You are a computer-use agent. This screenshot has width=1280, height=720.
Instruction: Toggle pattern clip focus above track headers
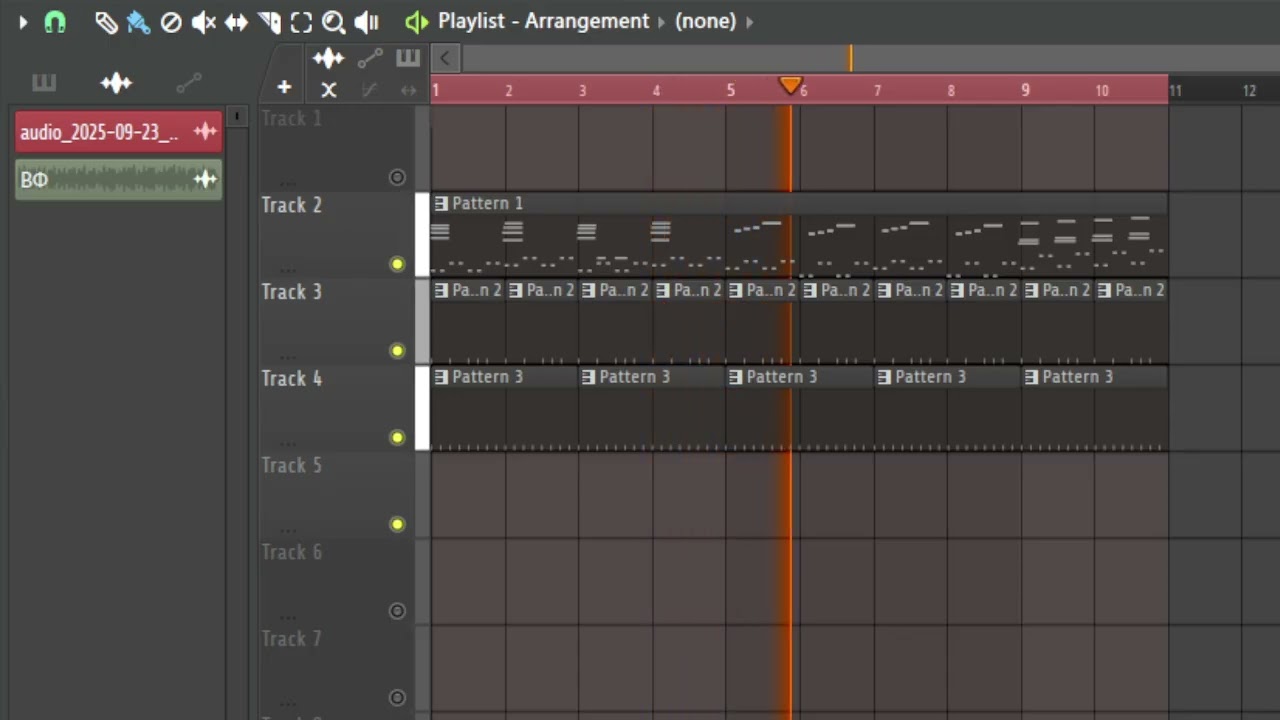[407, 58]
